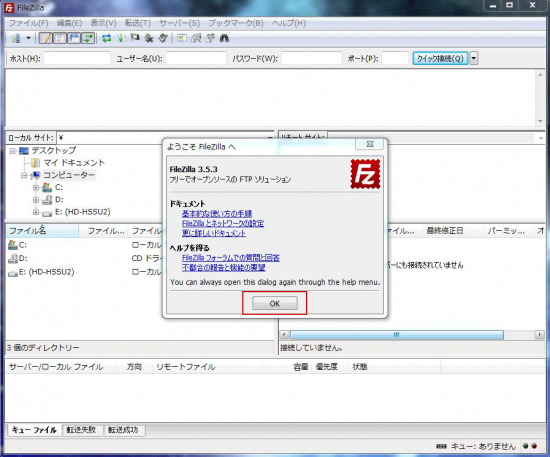Click the Process queue green arrows icon

121,38
